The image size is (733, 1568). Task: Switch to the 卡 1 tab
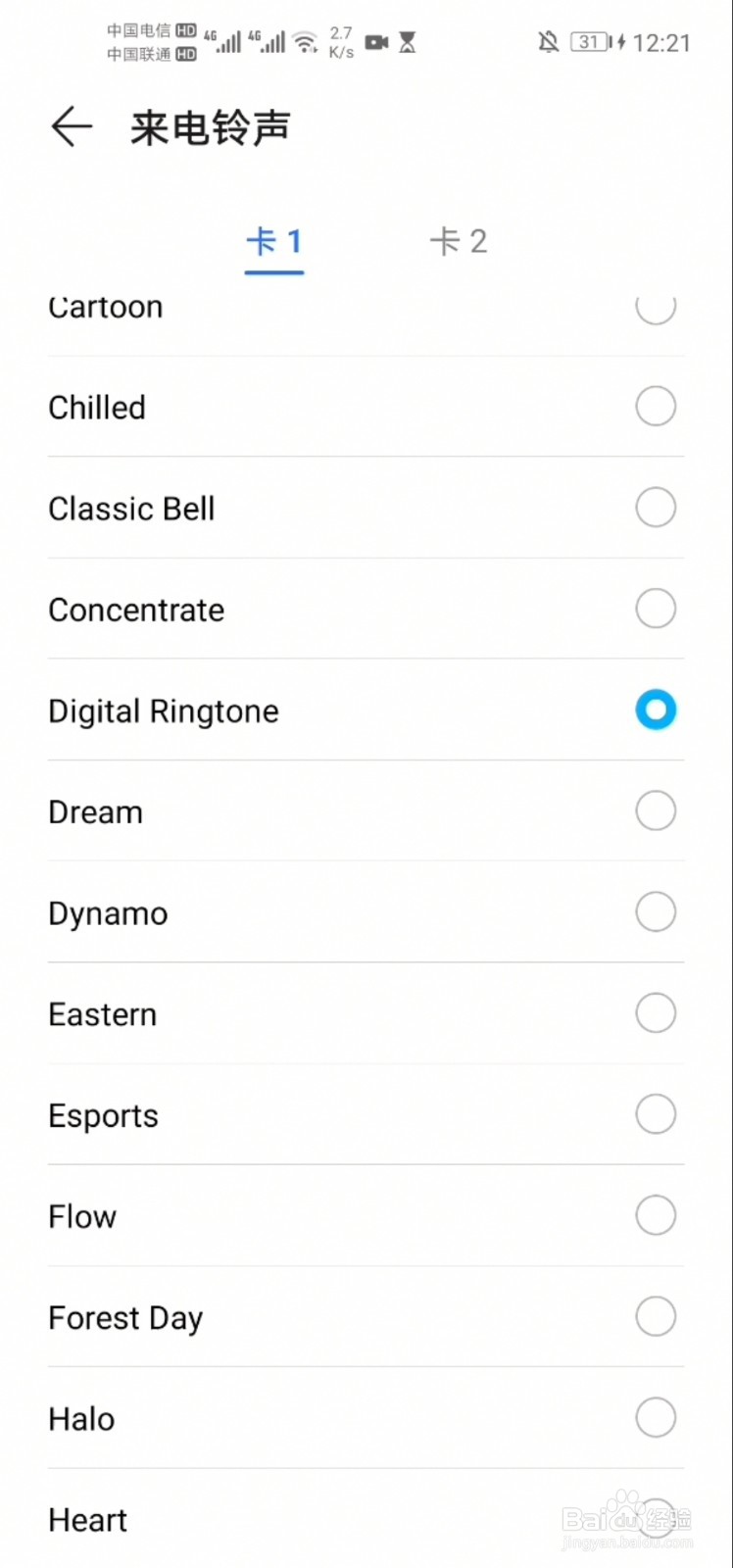click(274, 242)
